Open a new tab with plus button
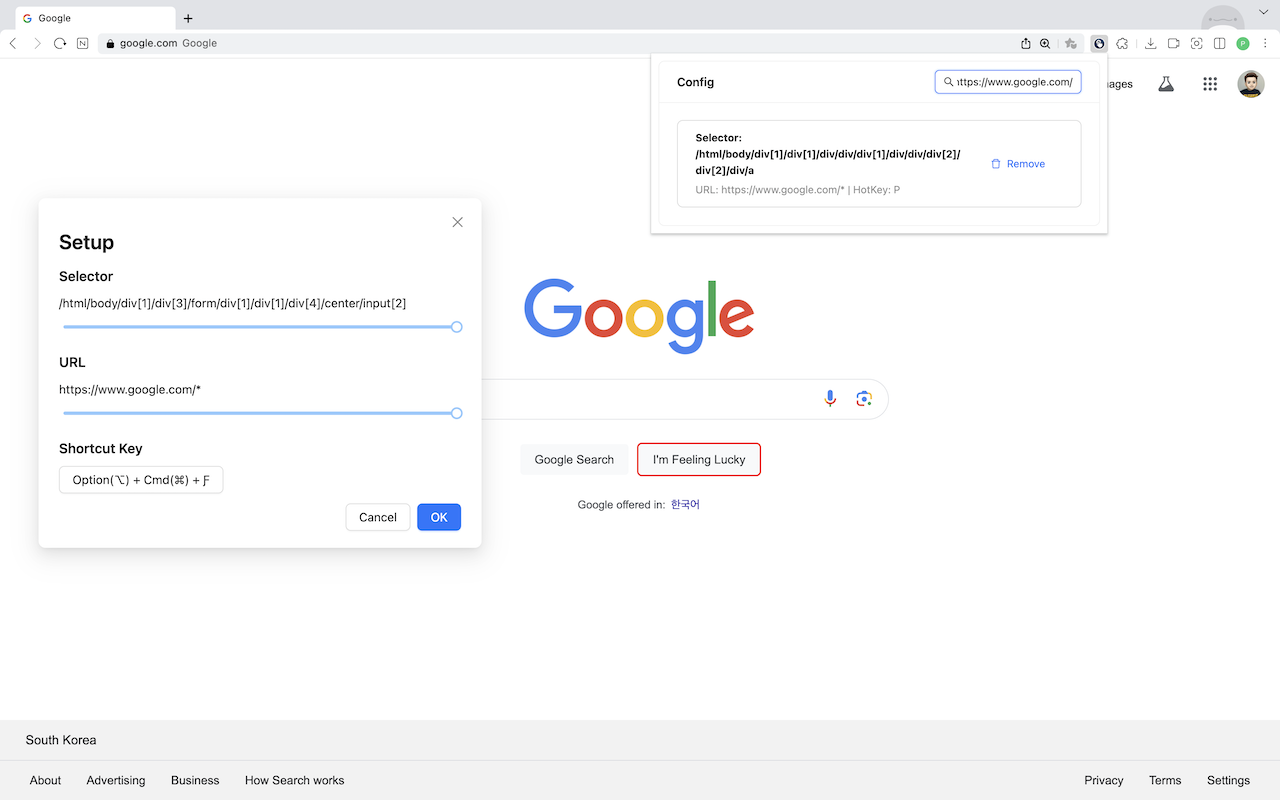Image resolution: width=1280 pixels, height=800 pixels. [x=188, y=18]
